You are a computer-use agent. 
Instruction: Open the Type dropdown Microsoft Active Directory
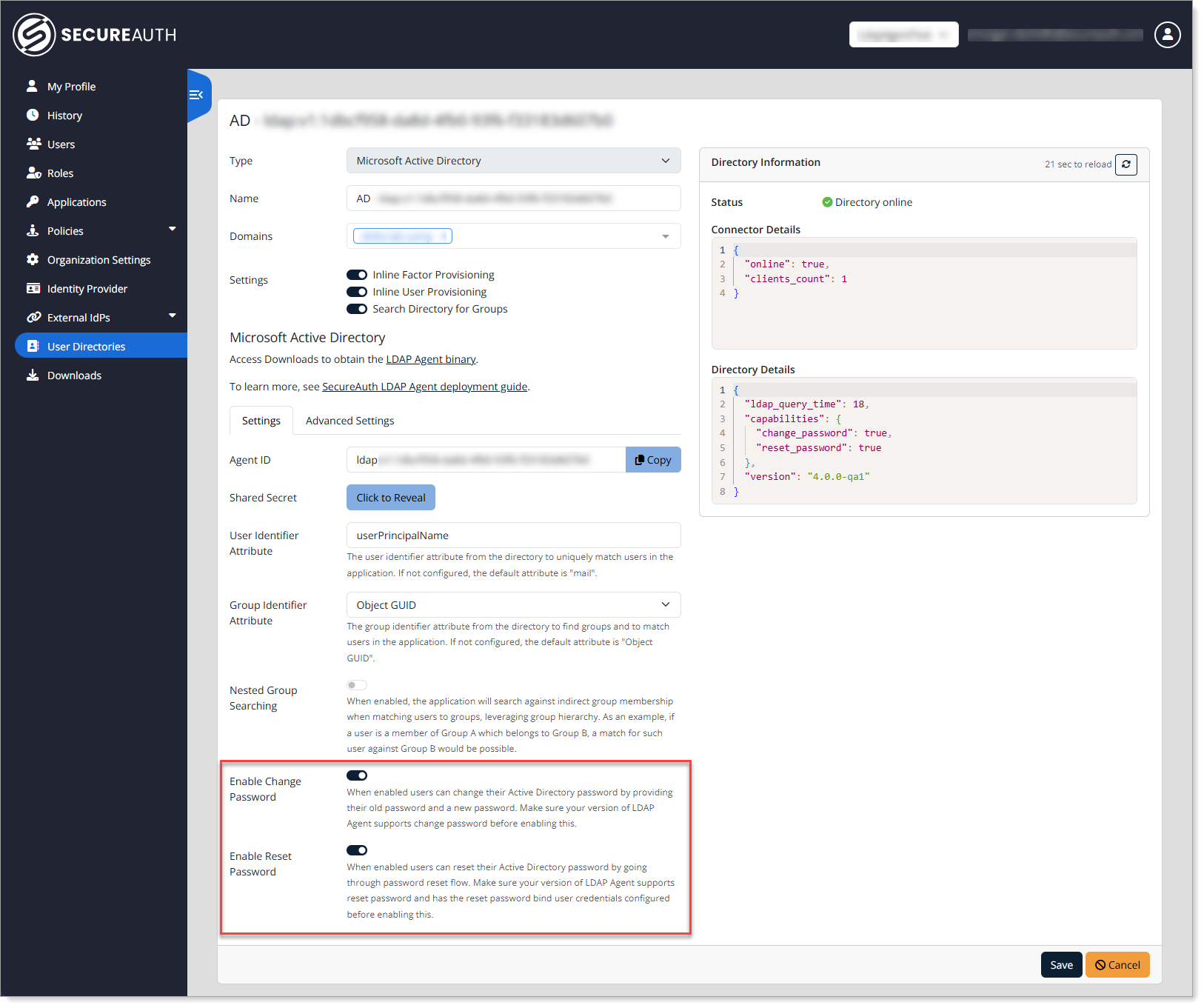(513, 161)
